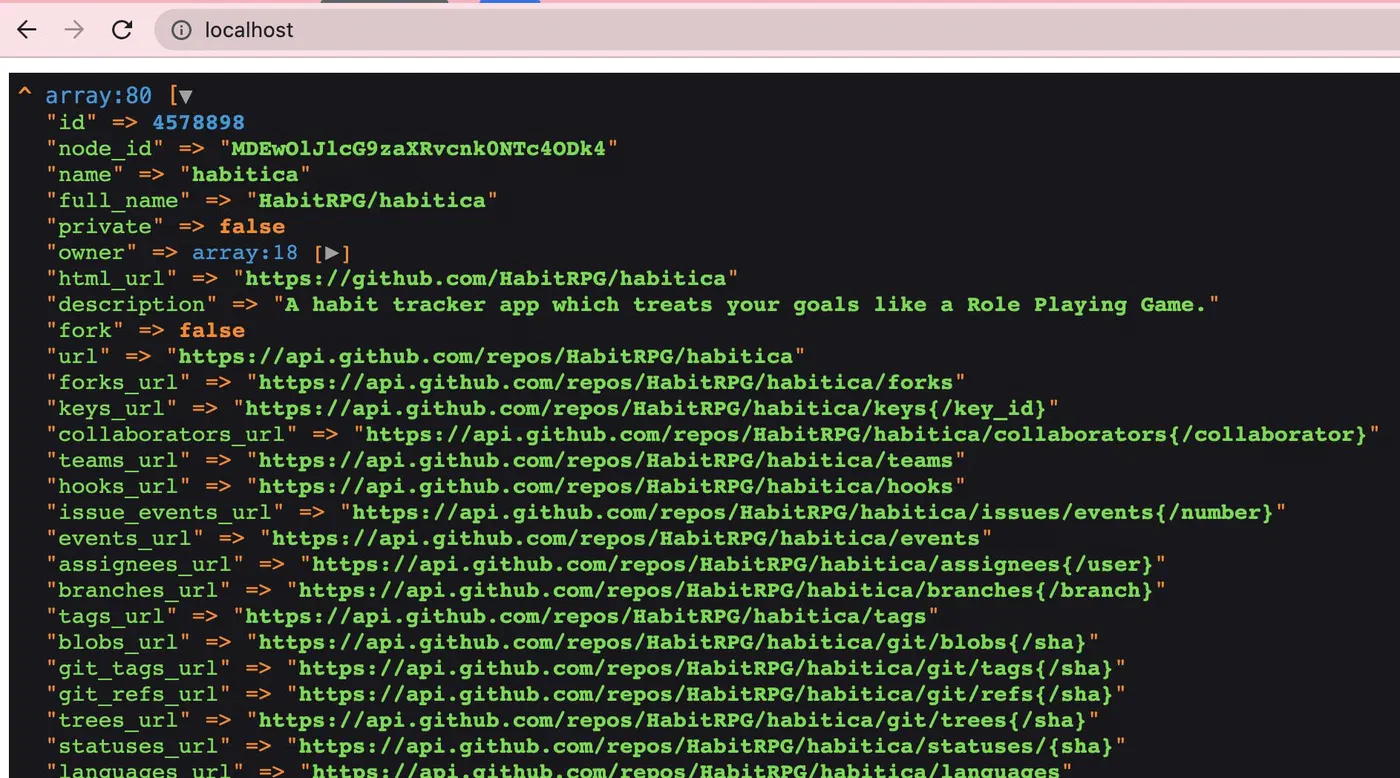
Task: Select the tags_url value
Action: point(586,617)
